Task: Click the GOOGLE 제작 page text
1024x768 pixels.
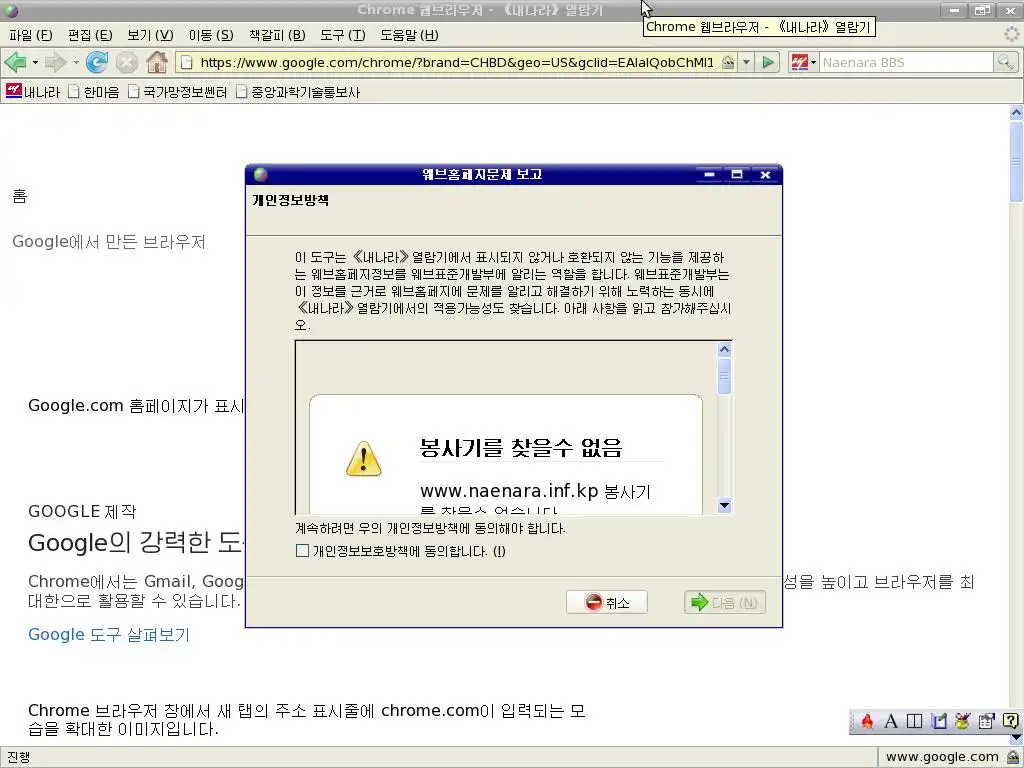Action: [x=82, y=511]
